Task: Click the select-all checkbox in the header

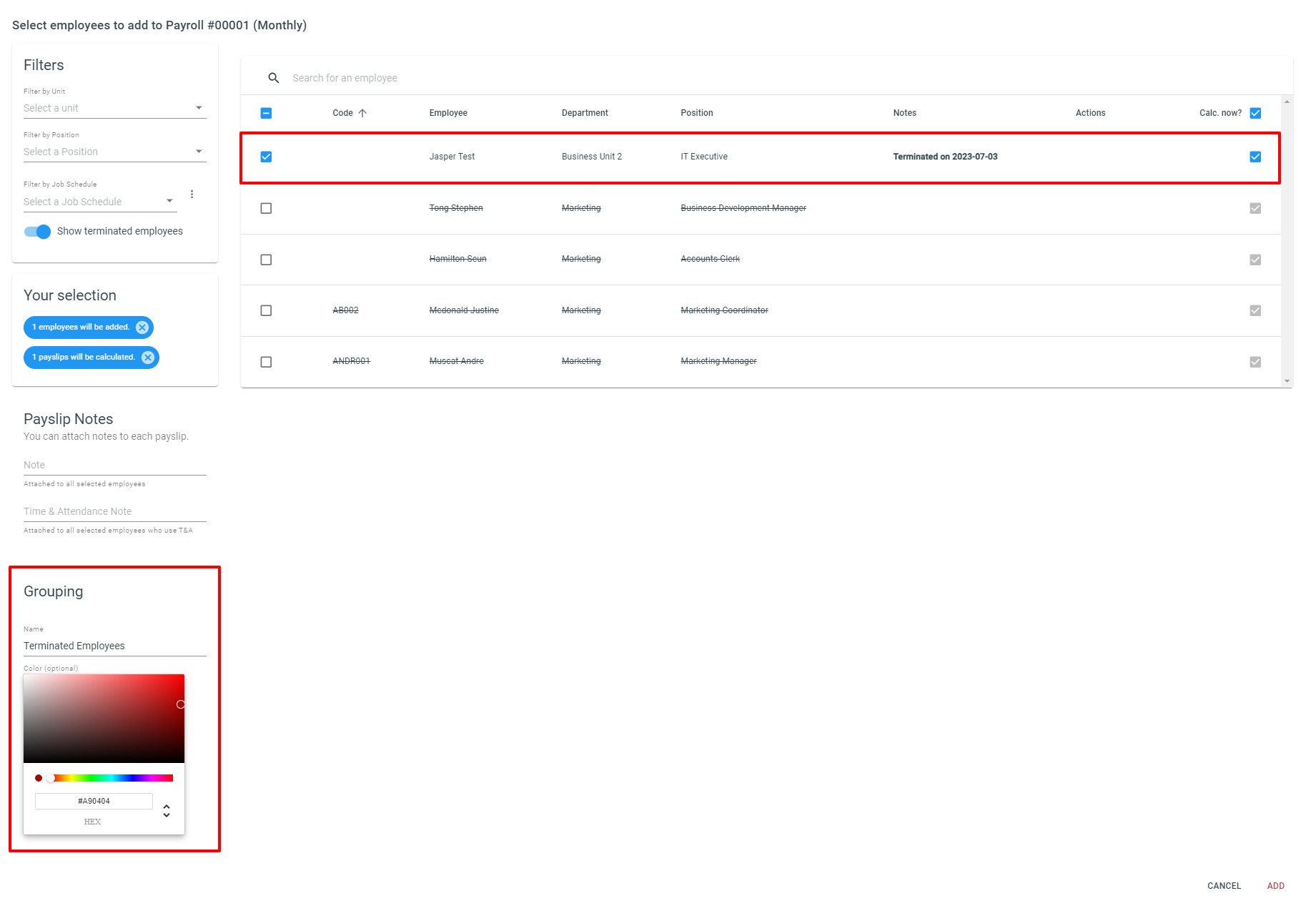Action: [x=266, y=112]
